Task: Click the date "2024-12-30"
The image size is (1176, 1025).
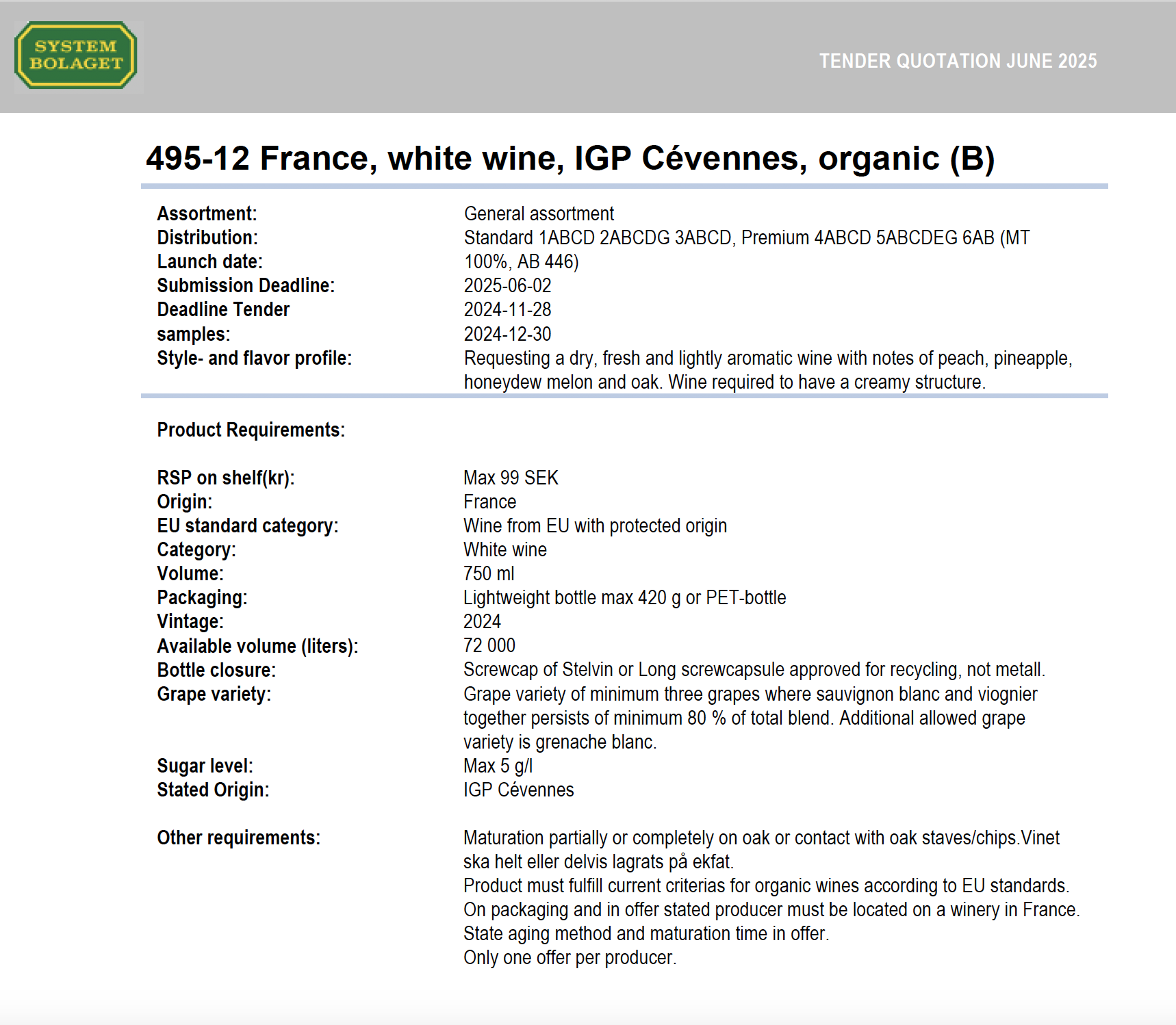Action: [507, 335]
